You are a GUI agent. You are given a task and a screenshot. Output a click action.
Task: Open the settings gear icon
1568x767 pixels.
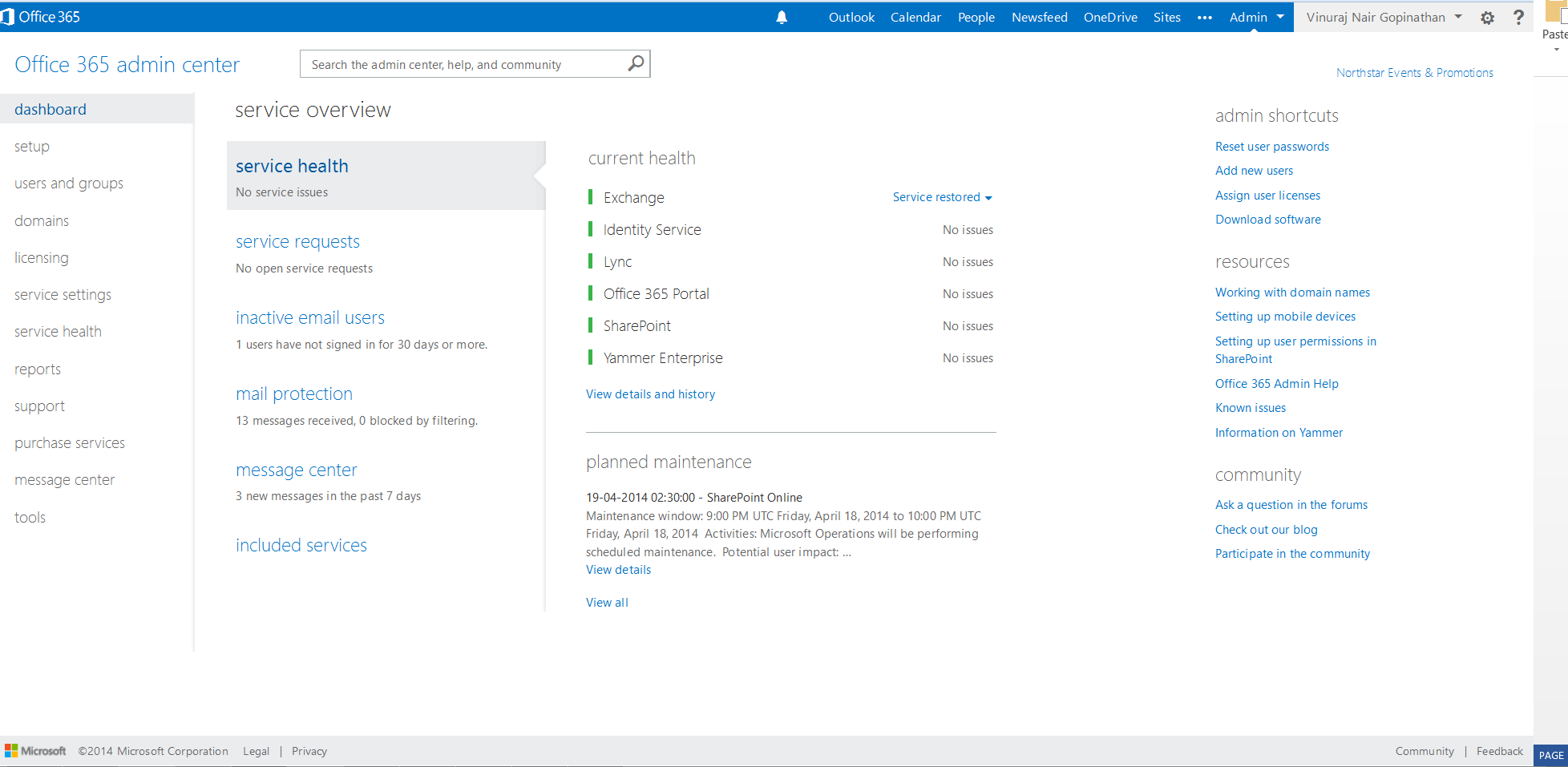point(1487,18)
